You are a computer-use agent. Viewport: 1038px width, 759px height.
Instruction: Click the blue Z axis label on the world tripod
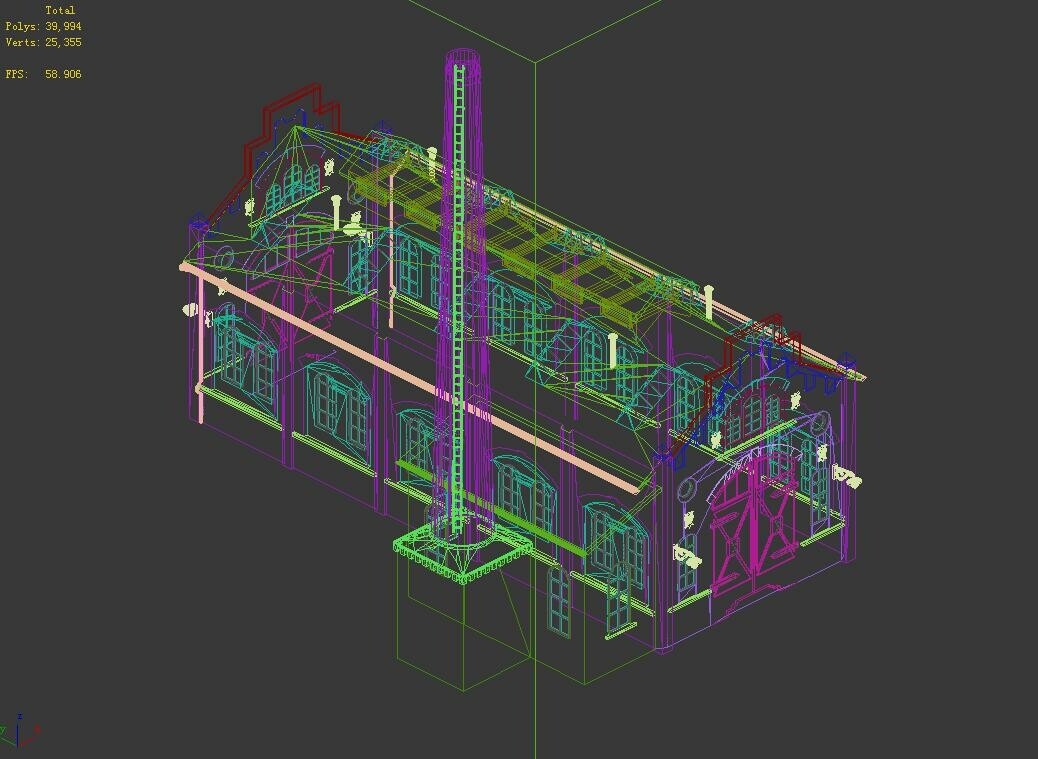[x=20, y=716]
